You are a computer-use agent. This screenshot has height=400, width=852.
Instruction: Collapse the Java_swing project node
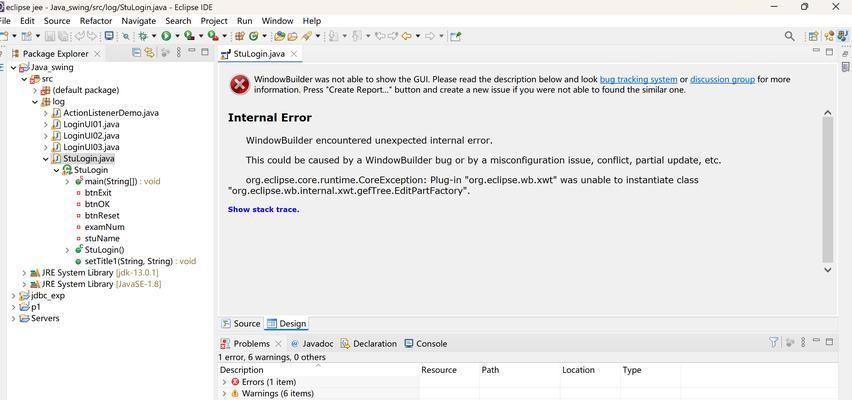(13, 67)
